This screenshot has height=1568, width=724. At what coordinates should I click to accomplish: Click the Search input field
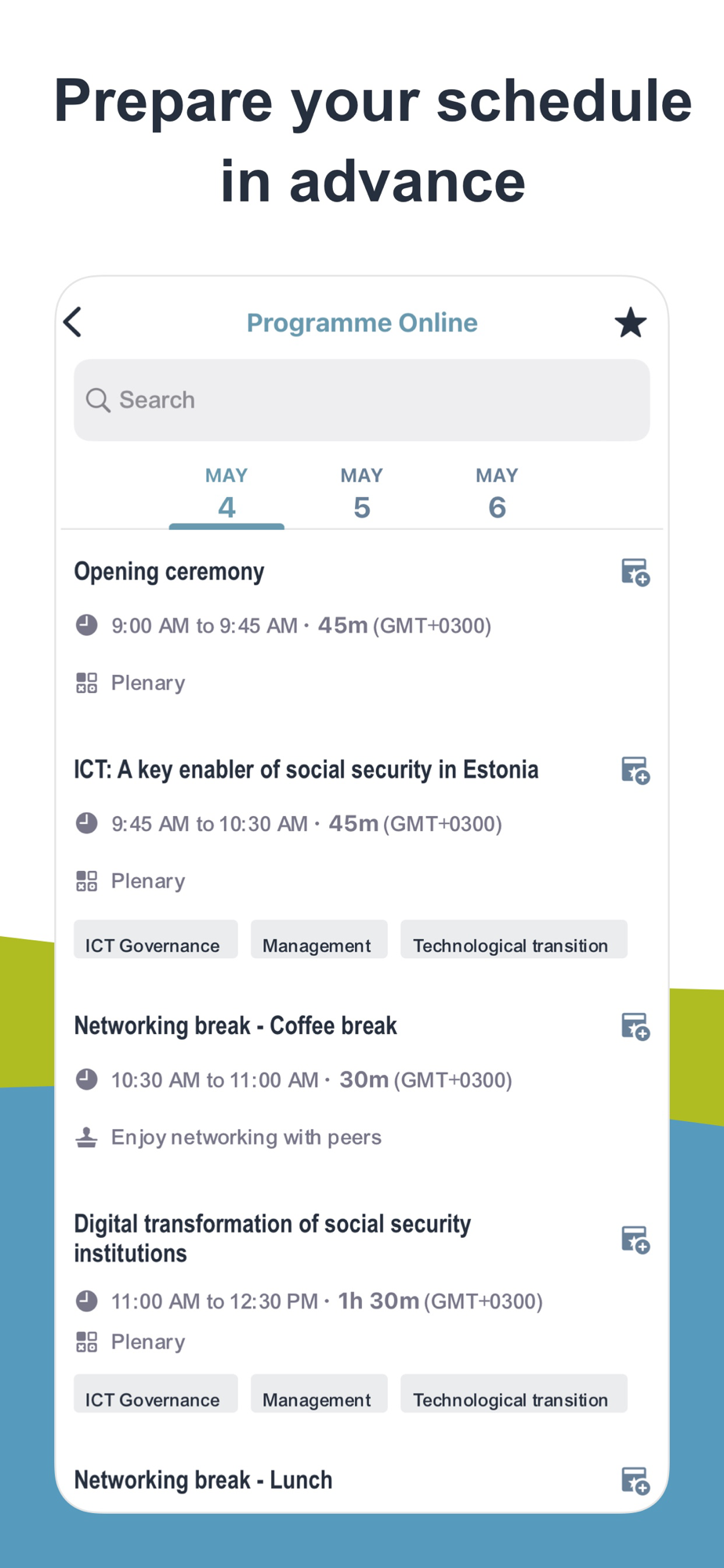376,400
